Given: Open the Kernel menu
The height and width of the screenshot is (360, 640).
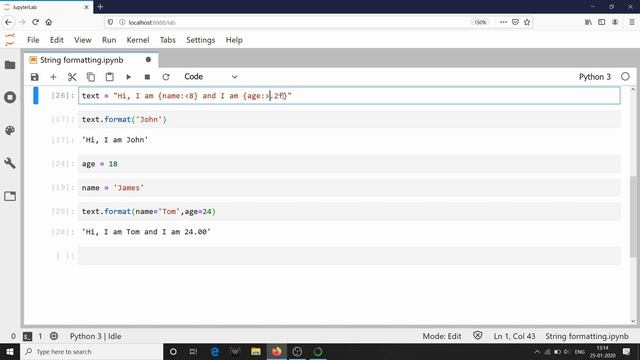Looking at the screenshot, I should tap(138, 40).
